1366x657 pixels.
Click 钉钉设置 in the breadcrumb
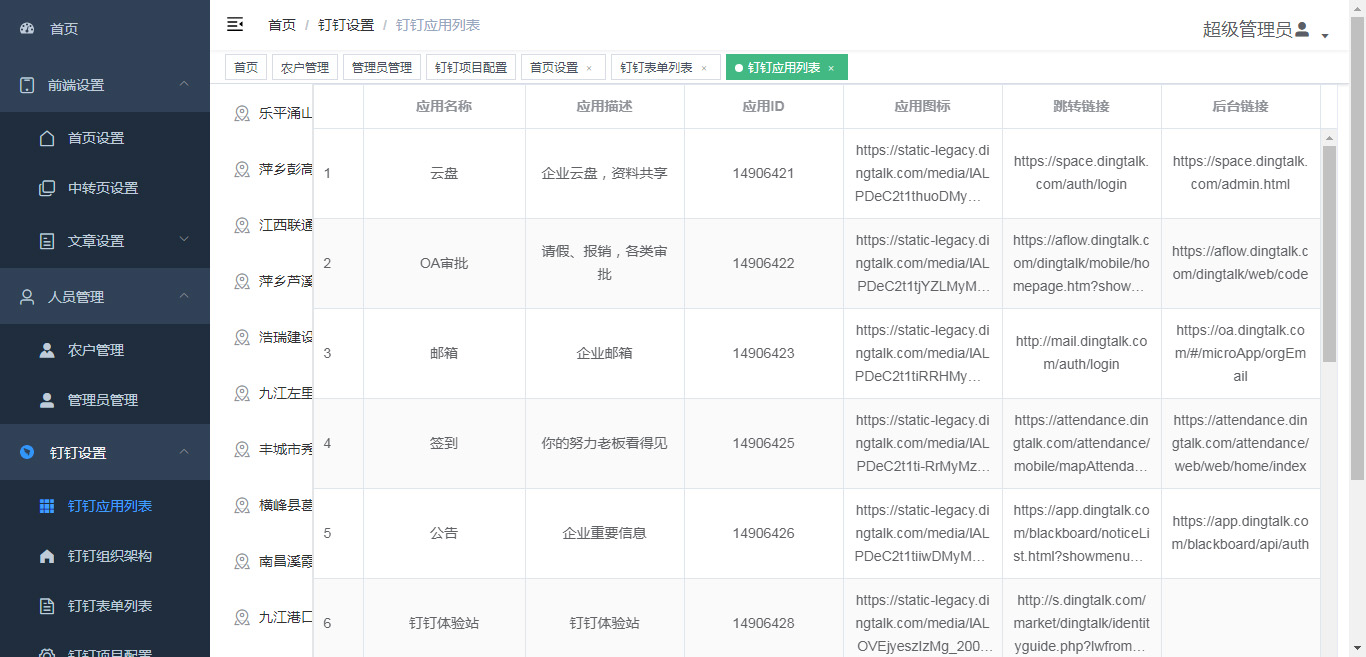coord(346,25)
